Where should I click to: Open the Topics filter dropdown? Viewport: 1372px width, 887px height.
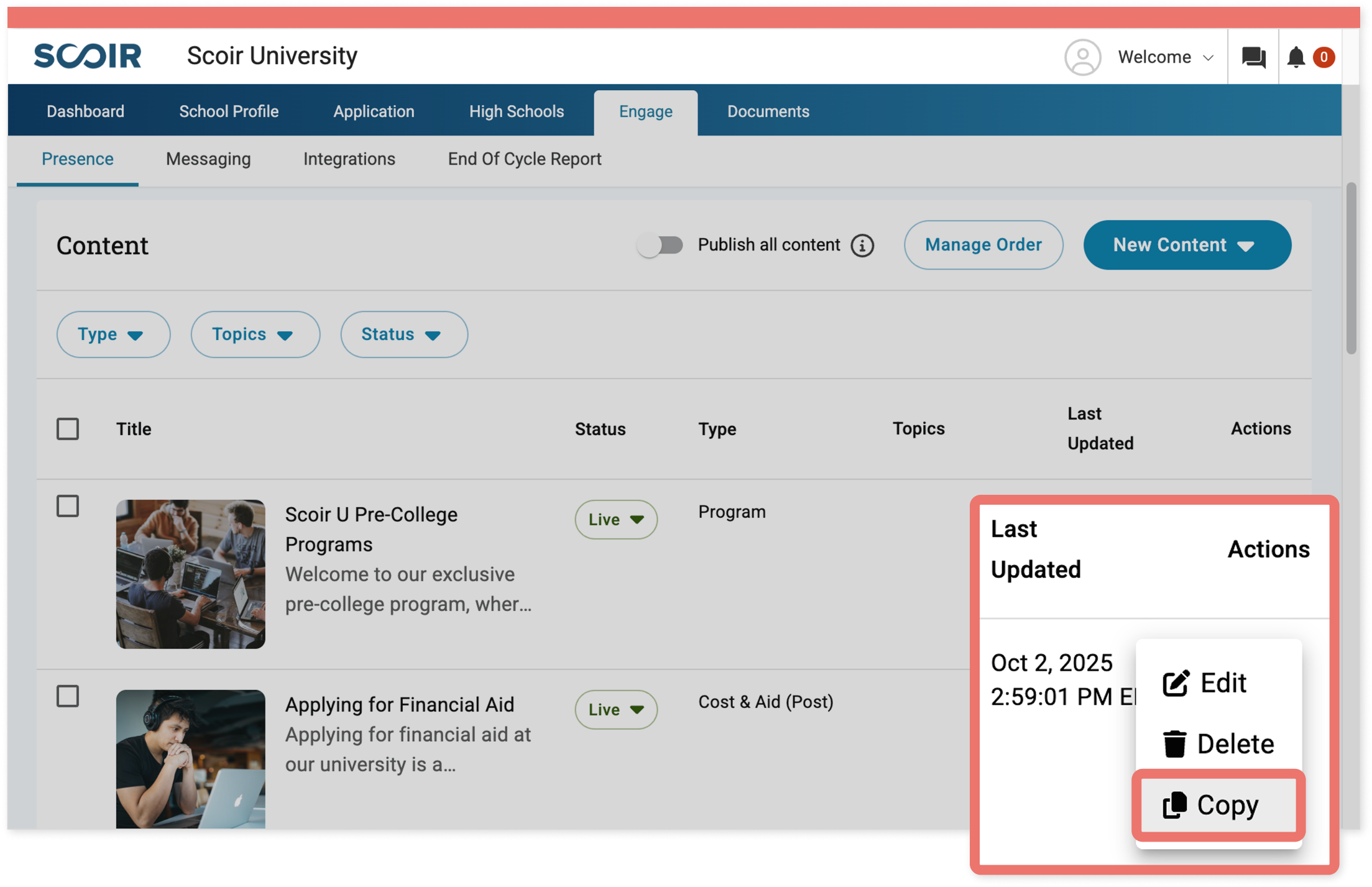(255, 334)
